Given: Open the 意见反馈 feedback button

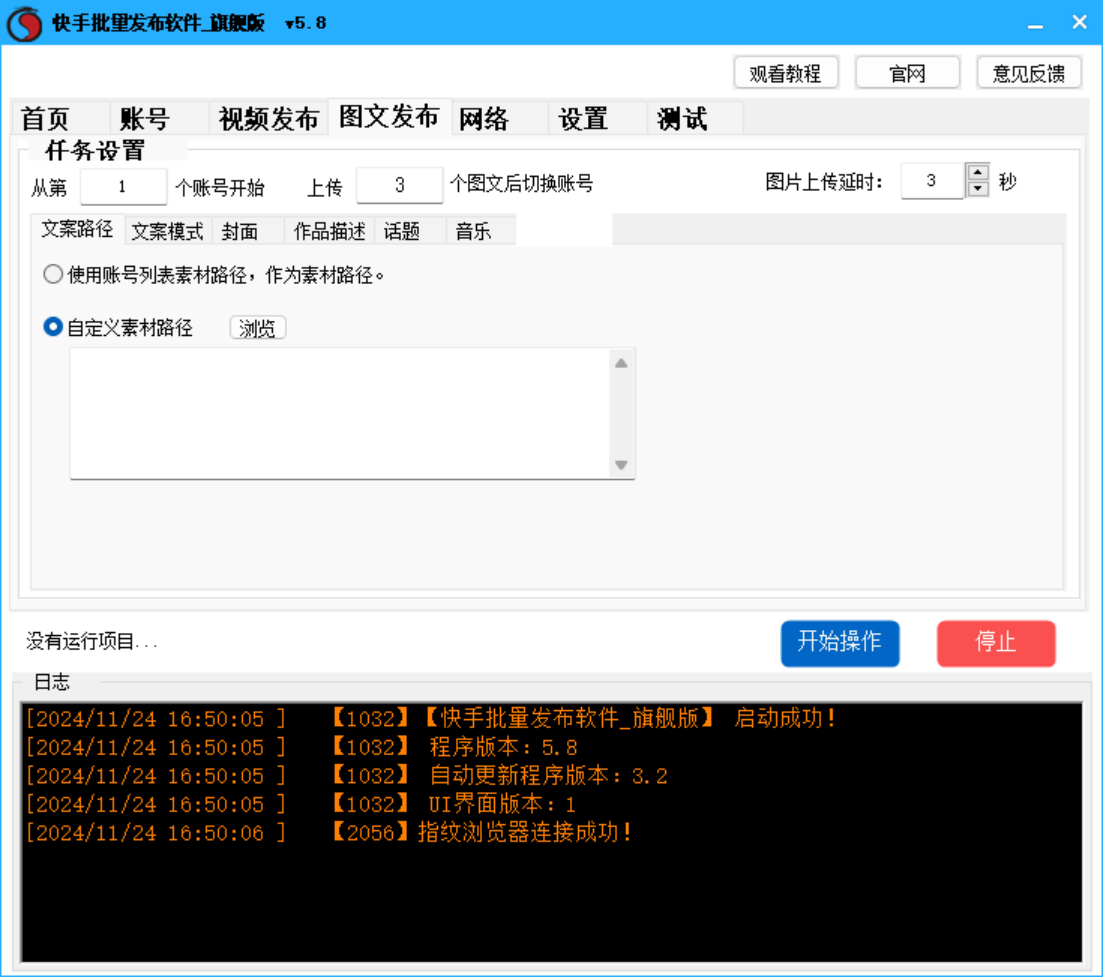Looking at the screenshot, I should pos(1029,73).
